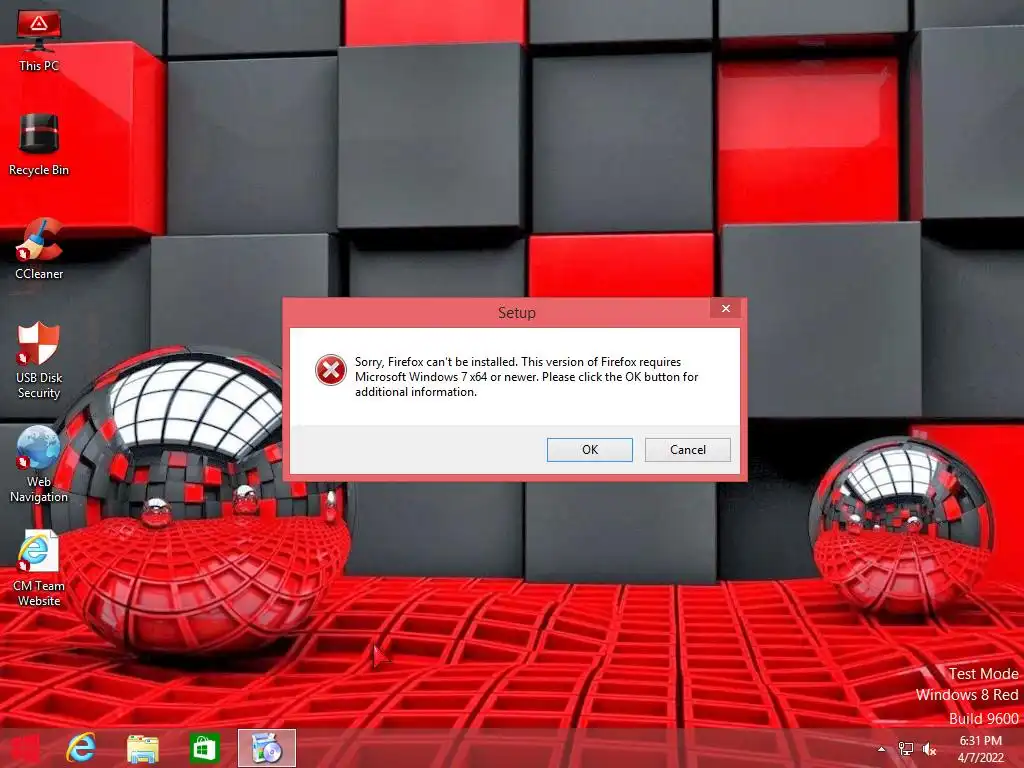Click the Setup installer taskbar icon
Viewport: 1024px width, 768px height.
(266, 748)
